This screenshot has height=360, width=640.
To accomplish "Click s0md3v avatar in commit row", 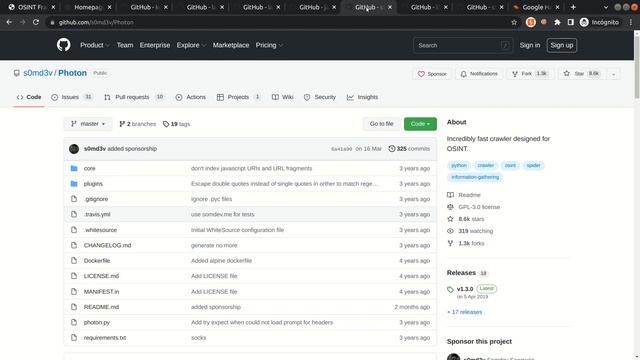I will (x=74, y=149).
